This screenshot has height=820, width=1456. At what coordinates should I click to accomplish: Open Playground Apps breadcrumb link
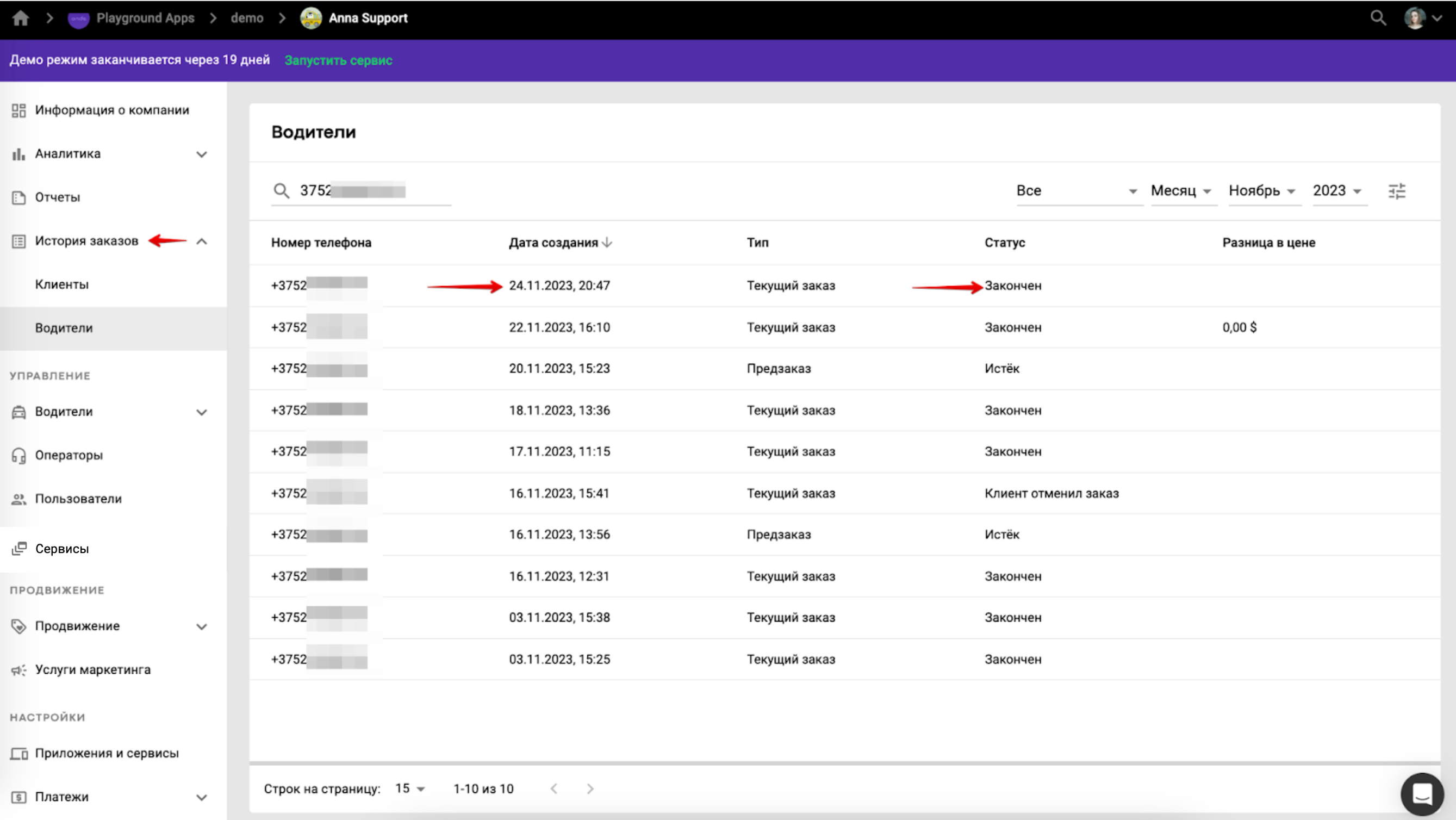[x=145, y=18]
